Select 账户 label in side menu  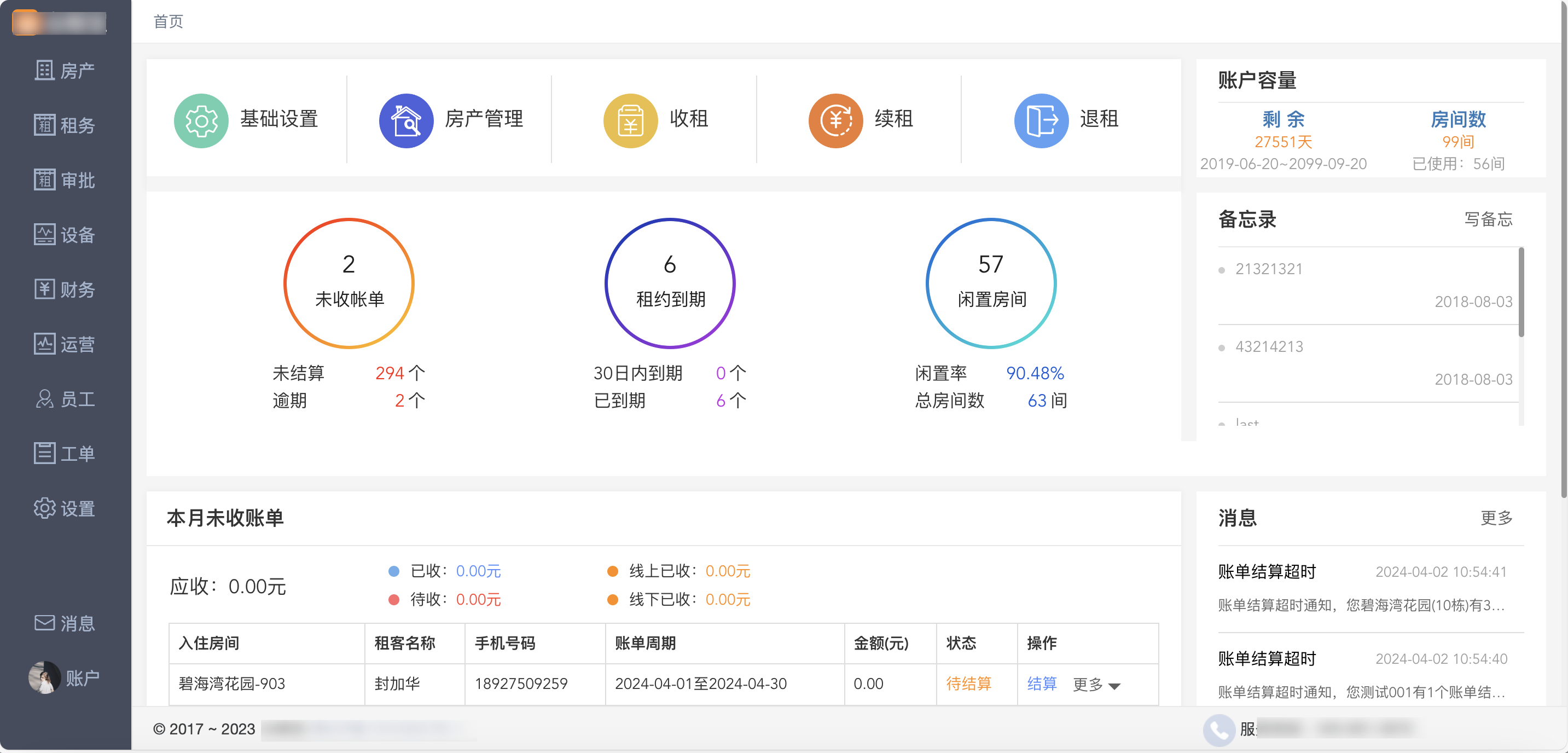point(83,678)
